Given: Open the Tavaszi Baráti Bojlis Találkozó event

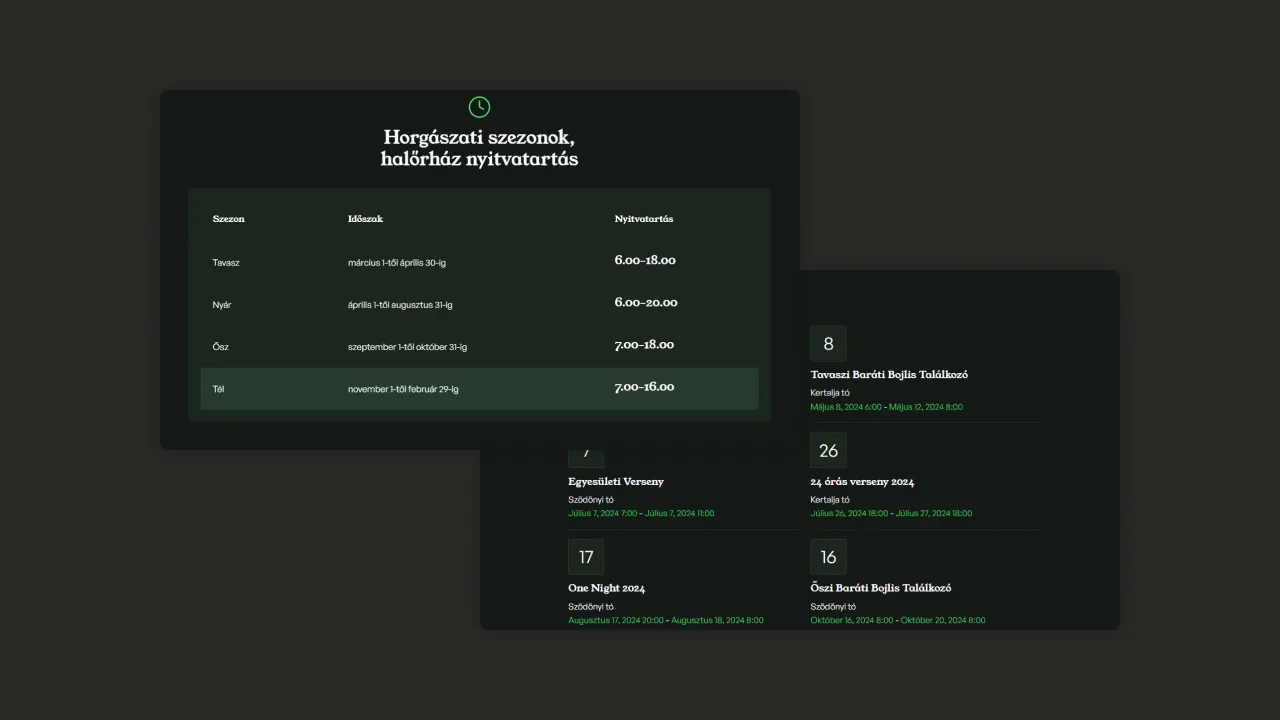Looking at the screenshot, I should (x=888, y=375).
